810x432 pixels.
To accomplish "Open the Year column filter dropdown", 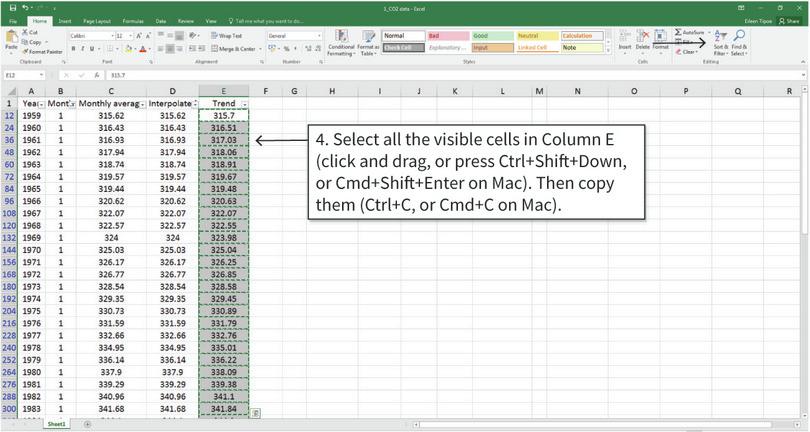I will coord(41,104).
